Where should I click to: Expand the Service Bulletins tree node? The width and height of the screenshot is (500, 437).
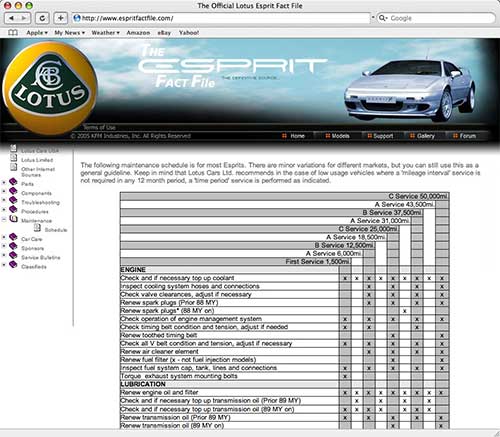4,256
